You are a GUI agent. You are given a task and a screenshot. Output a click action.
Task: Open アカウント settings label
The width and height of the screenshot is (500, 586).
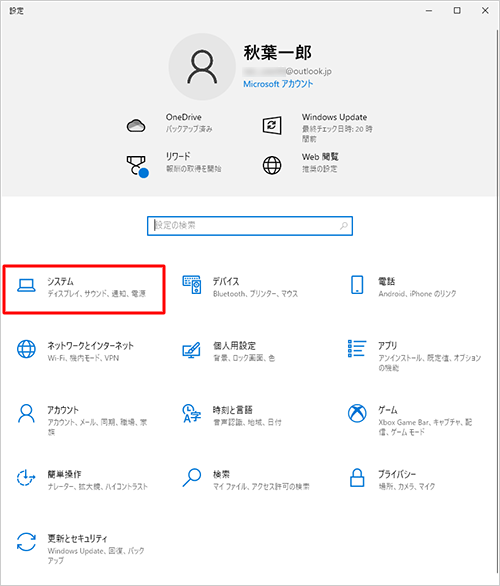coord(63,410)
